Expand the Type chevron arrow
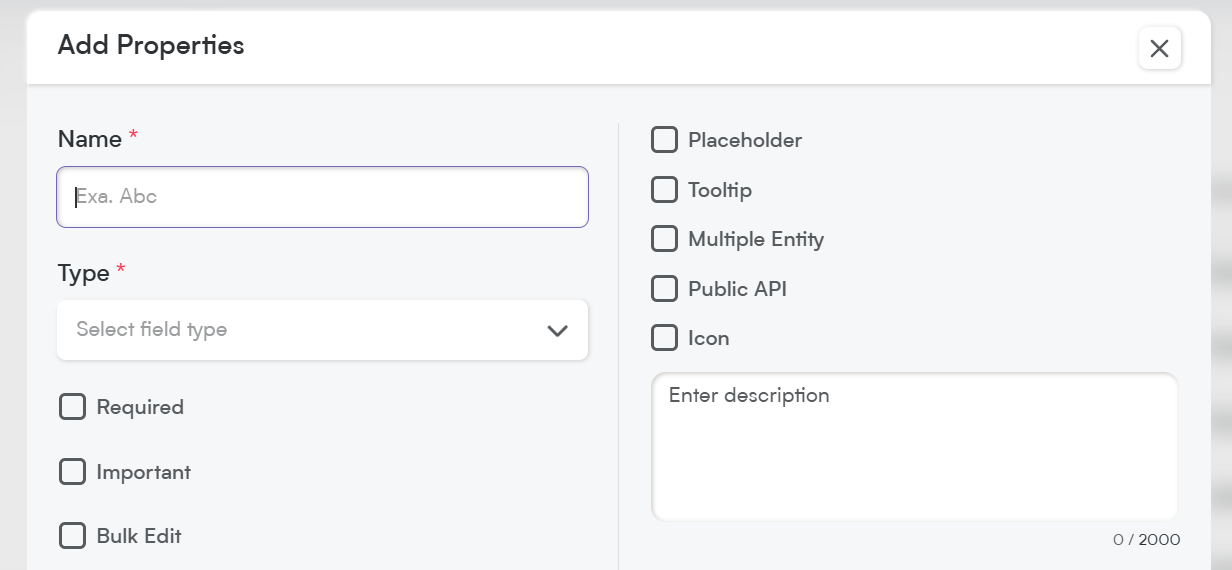The image size is (1232, 570). tap(558, 330)
